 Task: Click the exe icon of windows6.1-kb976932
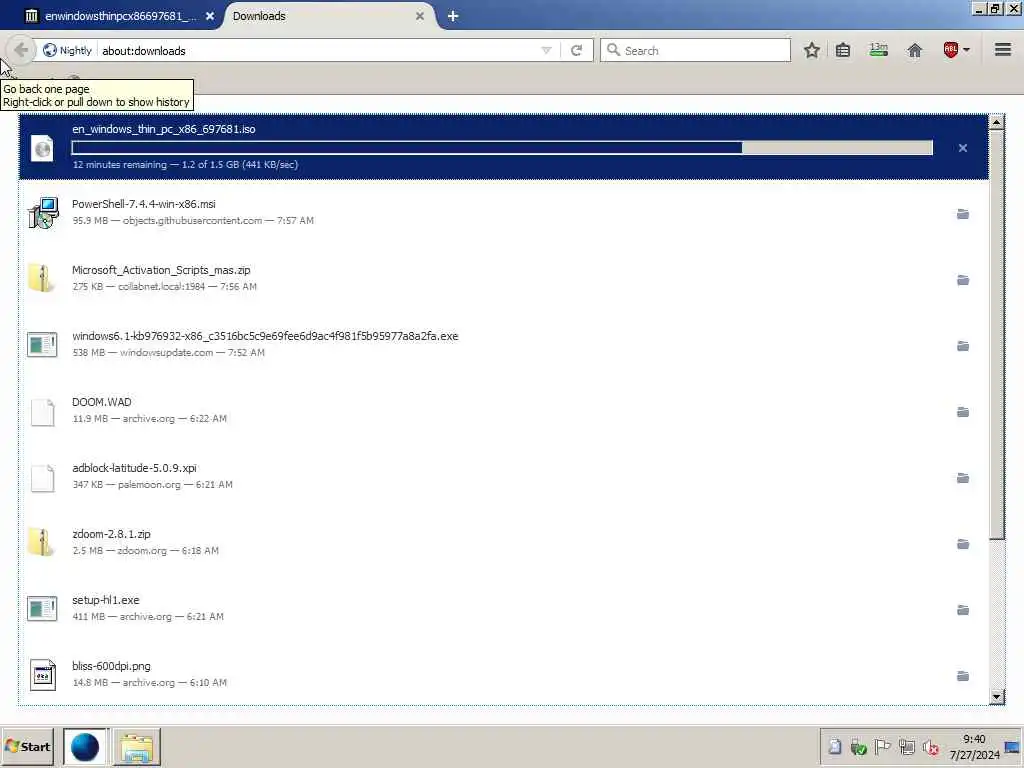click(x=42, y=345)
